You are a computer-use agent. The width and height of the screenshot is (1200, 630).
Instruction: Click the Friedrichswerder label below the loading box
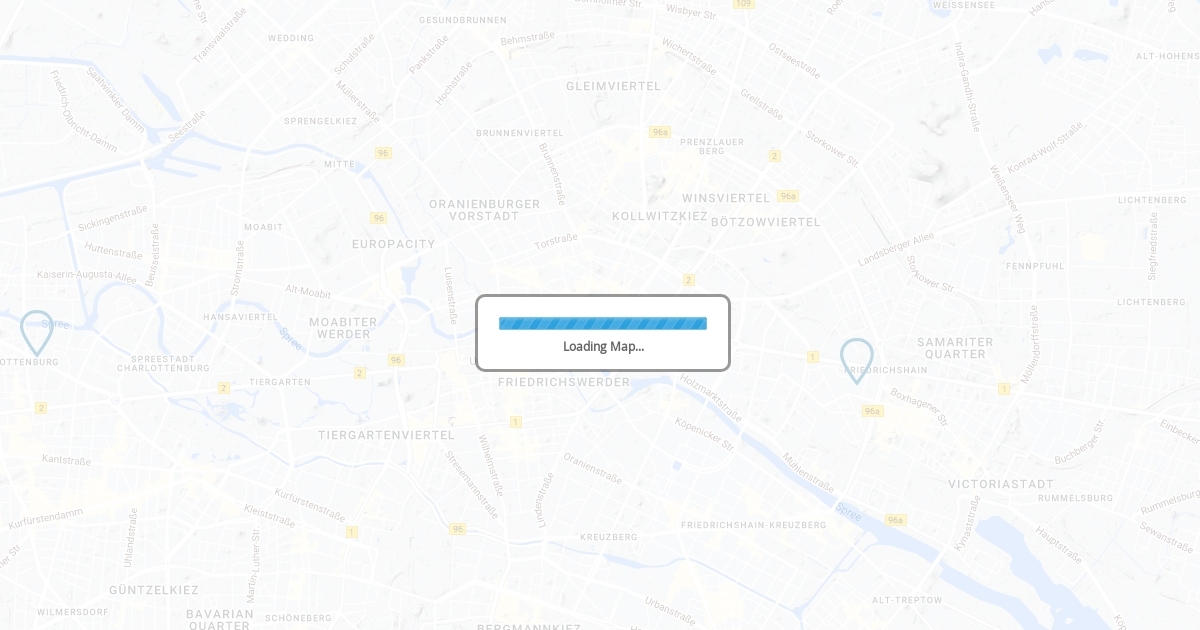(564, 382)
